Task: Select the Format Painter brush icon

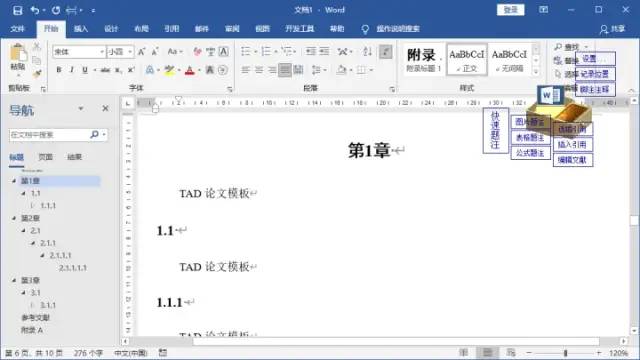Action: point(37,74)
